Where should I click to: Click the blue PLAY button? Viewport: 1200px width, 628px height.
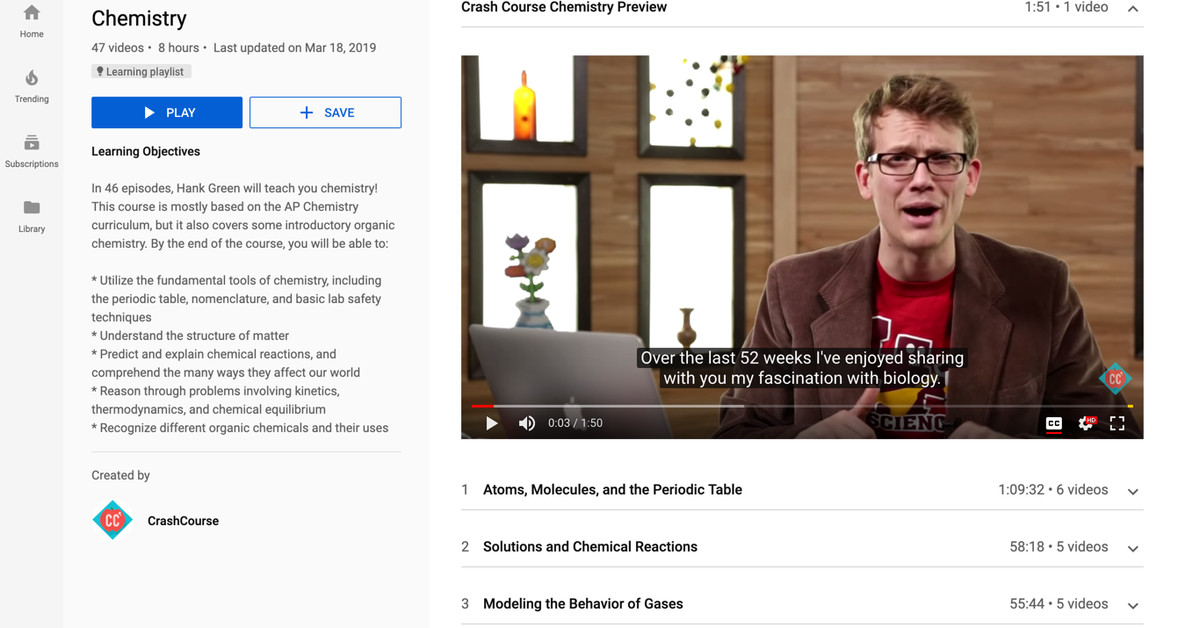[x=167, y=112]
